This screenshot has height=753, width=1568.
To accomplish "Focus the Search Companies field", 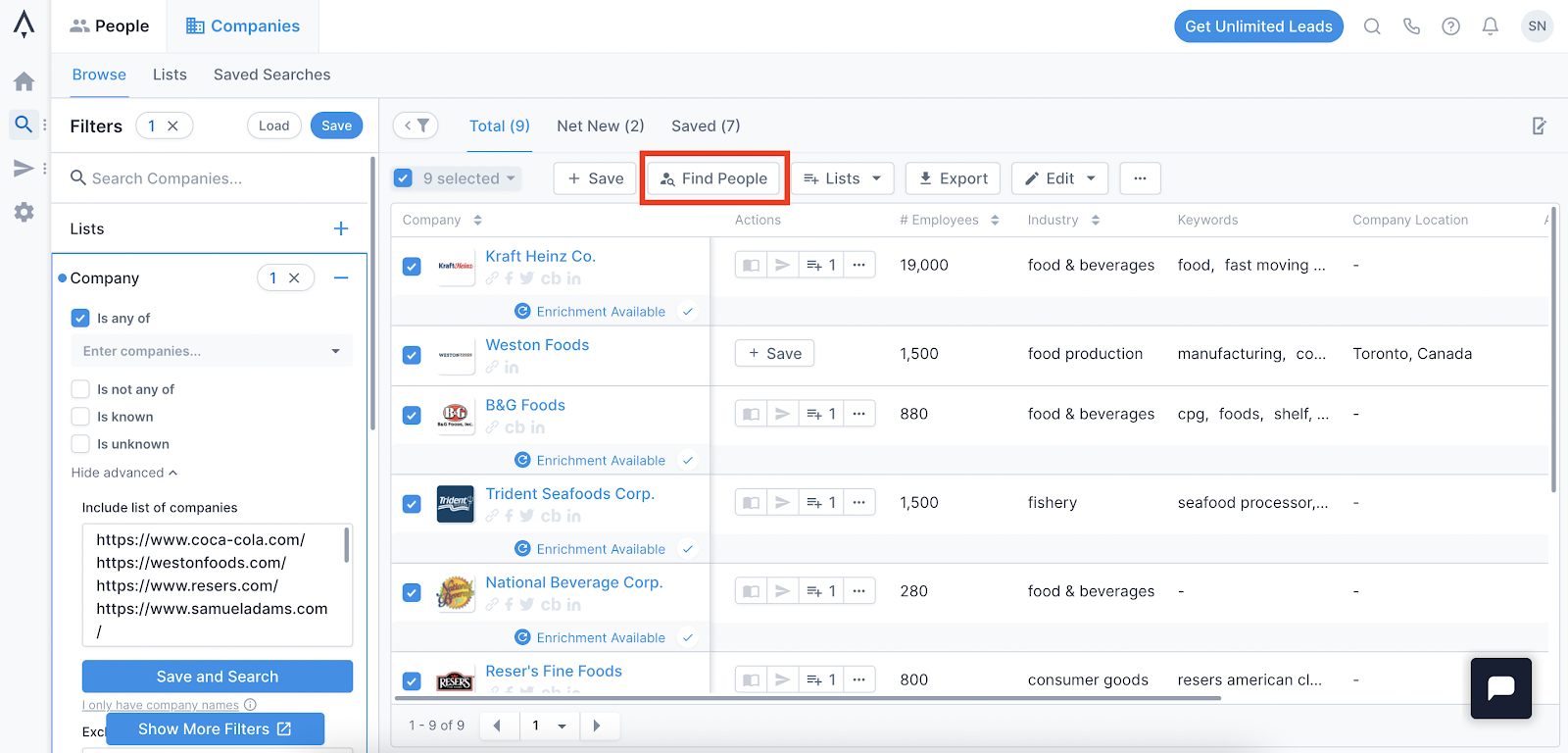I will pyautogui.click(x=213, y=178).
